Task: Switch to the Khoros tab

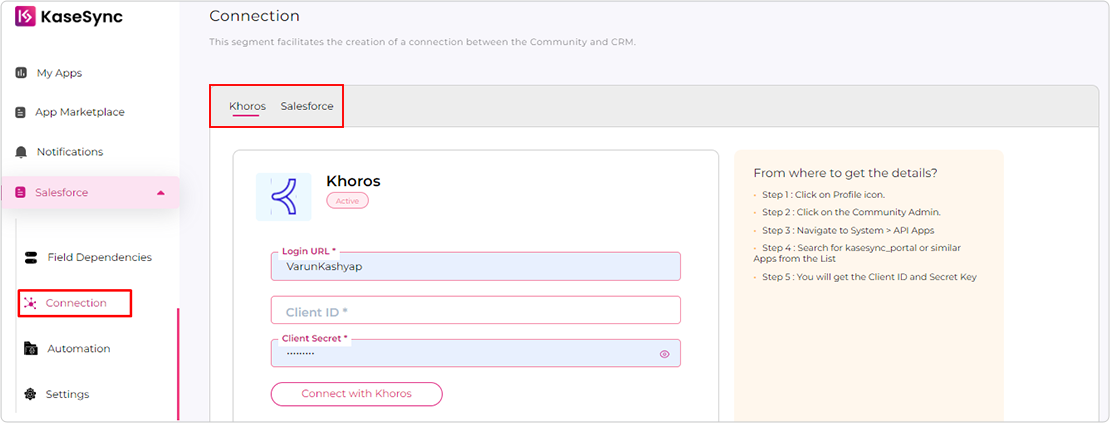Action: click(x=247, y=106)
